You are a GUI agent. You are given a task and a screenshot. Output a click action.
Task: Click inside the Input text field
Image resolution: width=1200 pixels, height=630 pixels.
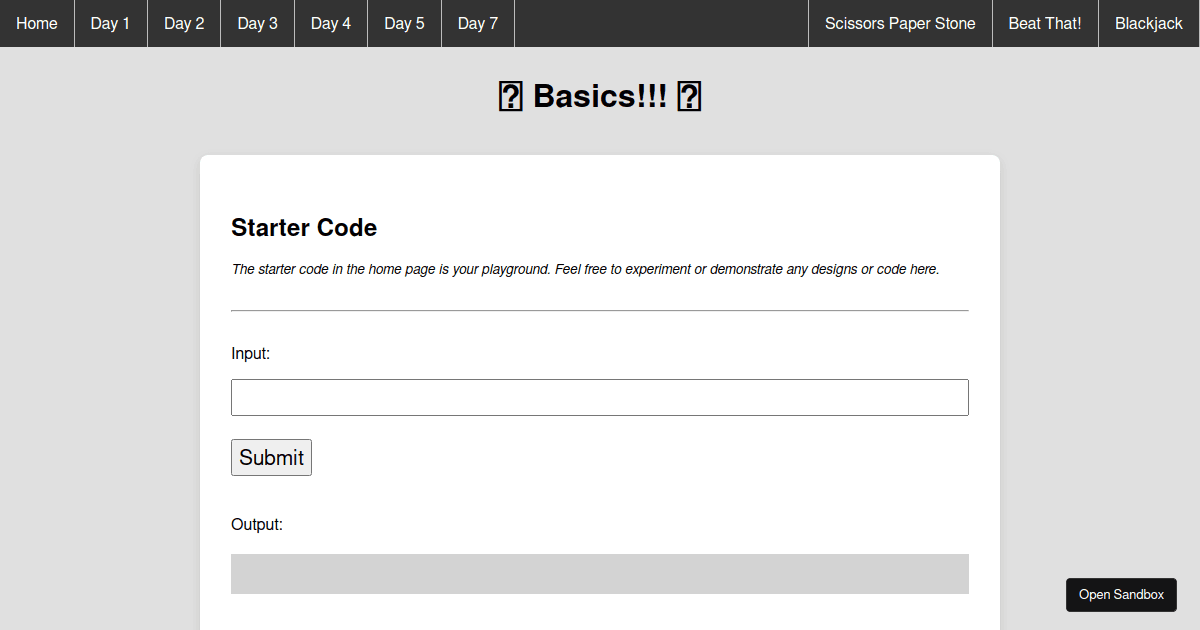[x=600, y=397]
